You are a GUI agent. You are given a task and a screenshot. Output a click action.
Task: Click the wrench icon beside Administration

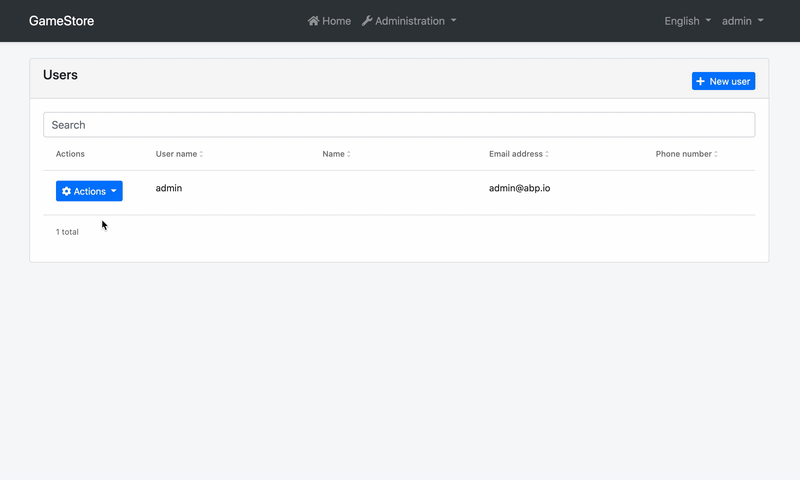click(x=367, y=21)
